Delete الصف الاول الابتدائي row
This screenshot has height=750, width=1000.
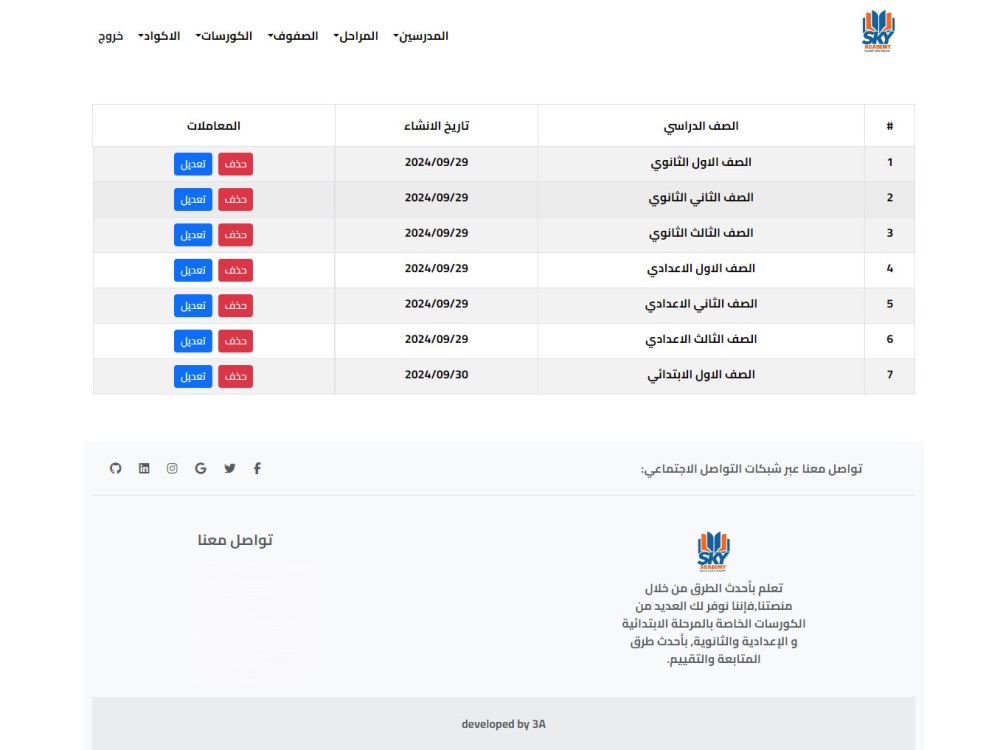pyautogui.click(x=235, y=376)
